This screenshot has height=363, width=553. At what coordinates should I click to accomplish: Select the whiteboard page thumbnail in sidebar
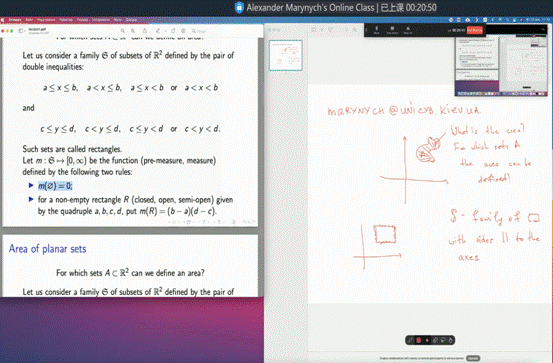[286, 55]
